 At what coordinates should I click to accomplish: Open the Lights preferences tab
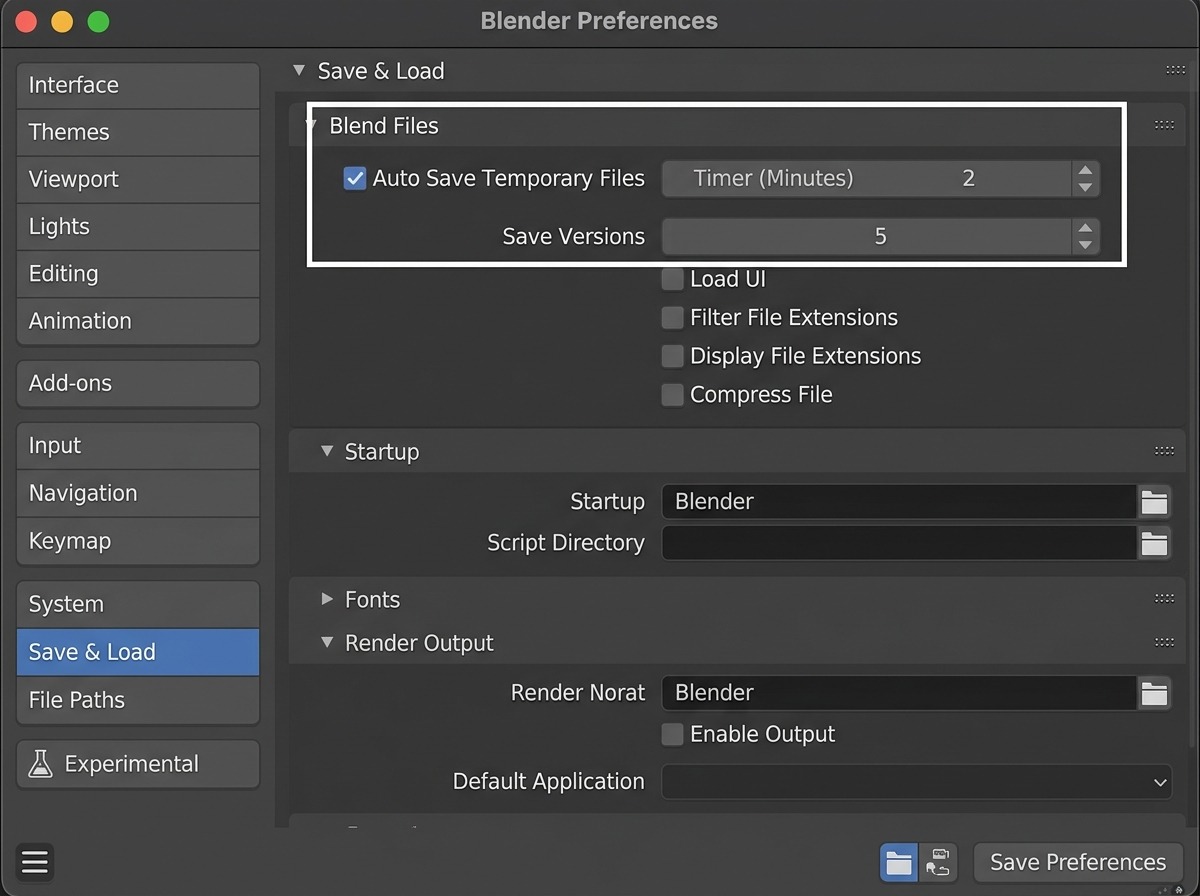pos(138,226)
